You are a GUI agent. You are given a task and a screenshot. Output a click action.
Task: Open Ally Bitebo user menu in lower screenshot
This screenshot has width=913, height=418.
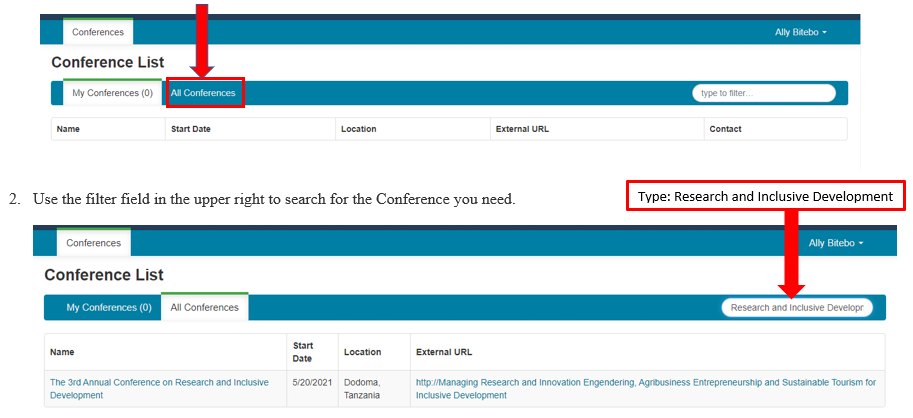click(834, 243)
